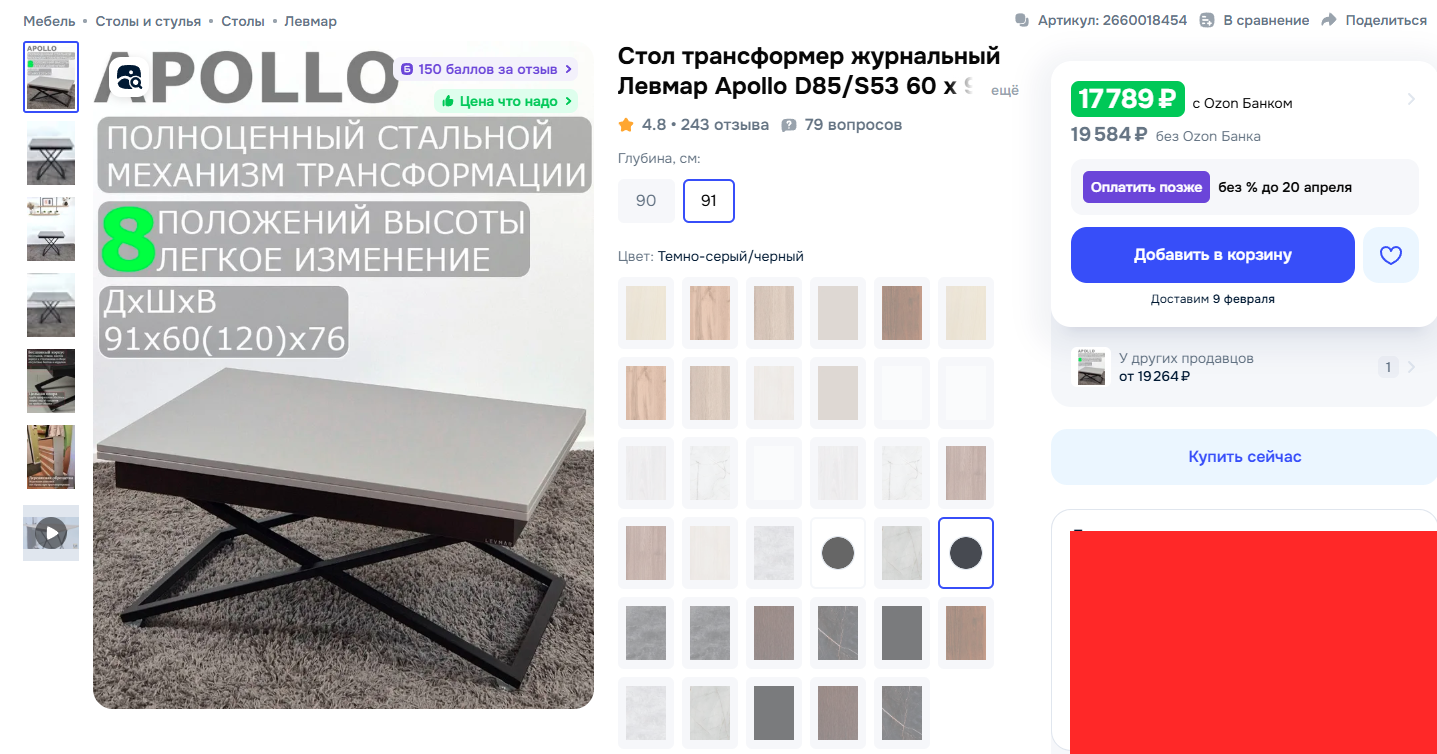This screenshot has width=1437, height=754.
Task: Click the orange rating star
Action: (626, 125)
